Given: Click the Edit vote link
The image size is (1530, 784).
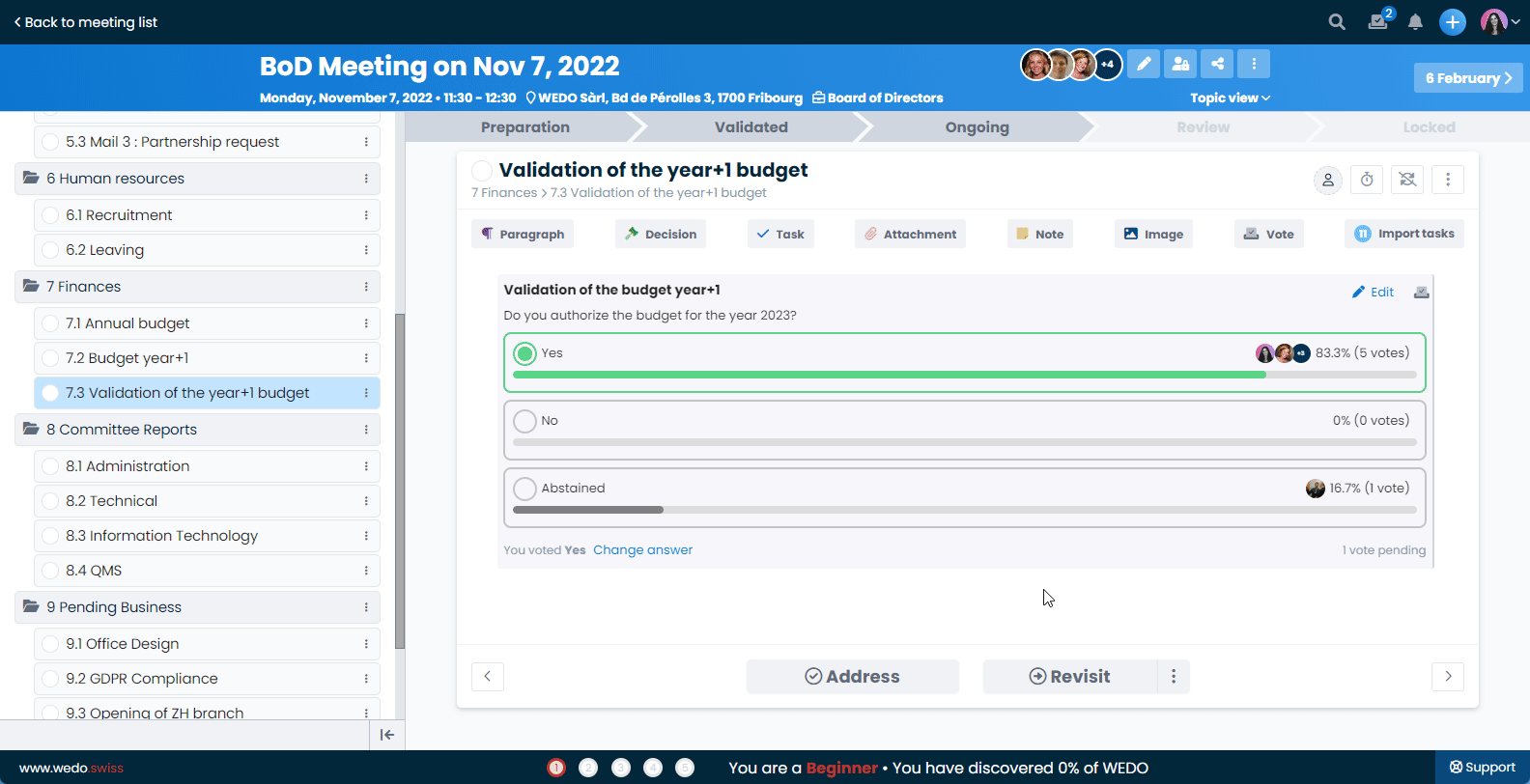Looking at the screenshot, I should [x=1373, y=292].
